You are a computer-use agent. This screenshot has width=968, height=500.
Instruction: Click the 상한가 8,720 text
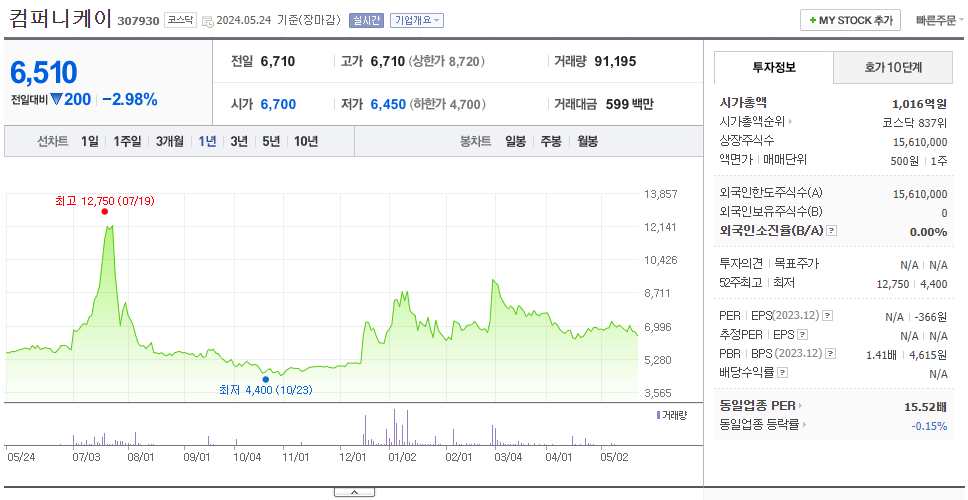tap(446, 61)
